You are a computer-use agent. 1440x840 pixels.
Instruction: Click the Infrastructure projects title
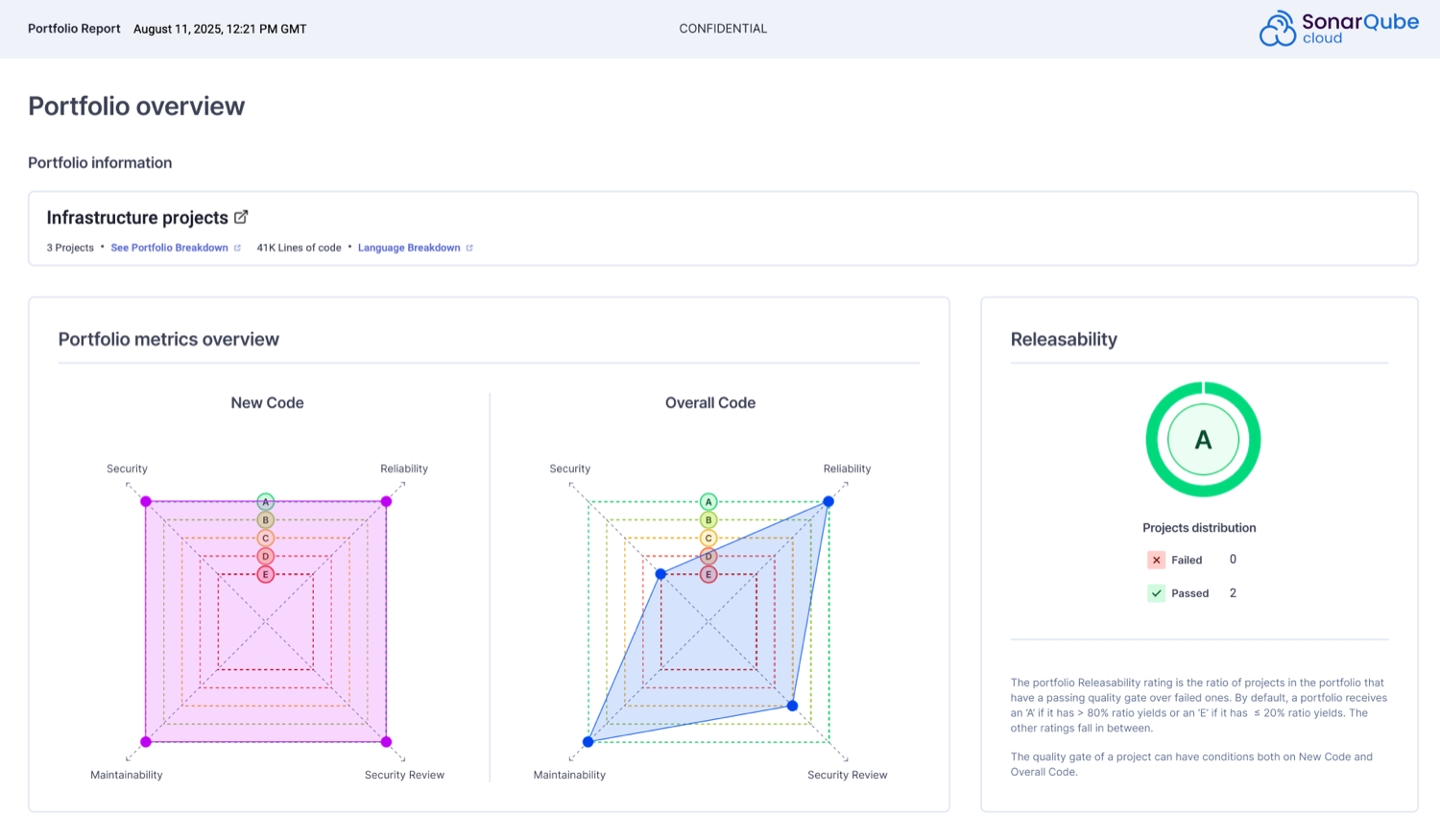click(x=138, y=217)
